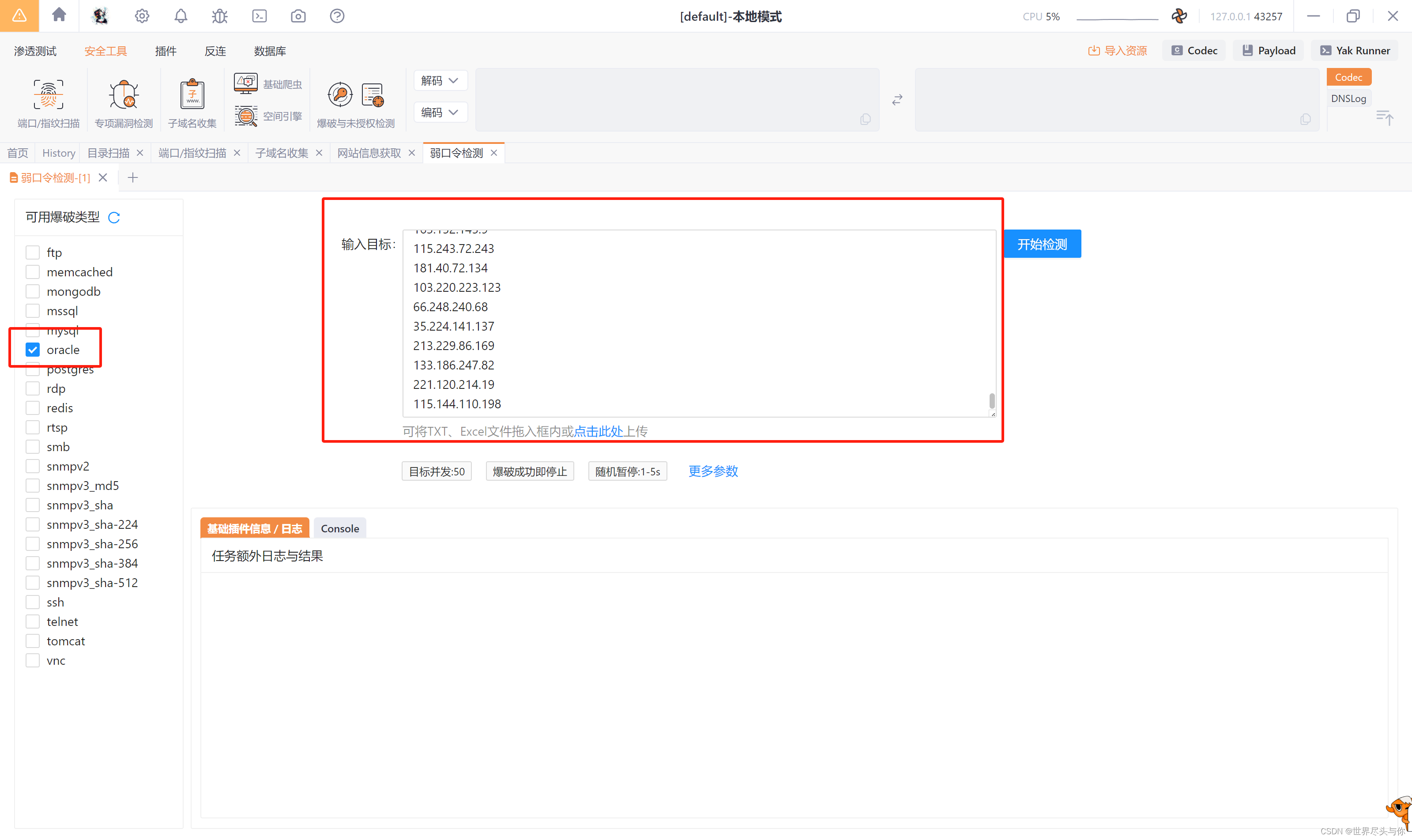Switch to the 目录扫描 tab

pyautogui.click(x=108, y=153)
